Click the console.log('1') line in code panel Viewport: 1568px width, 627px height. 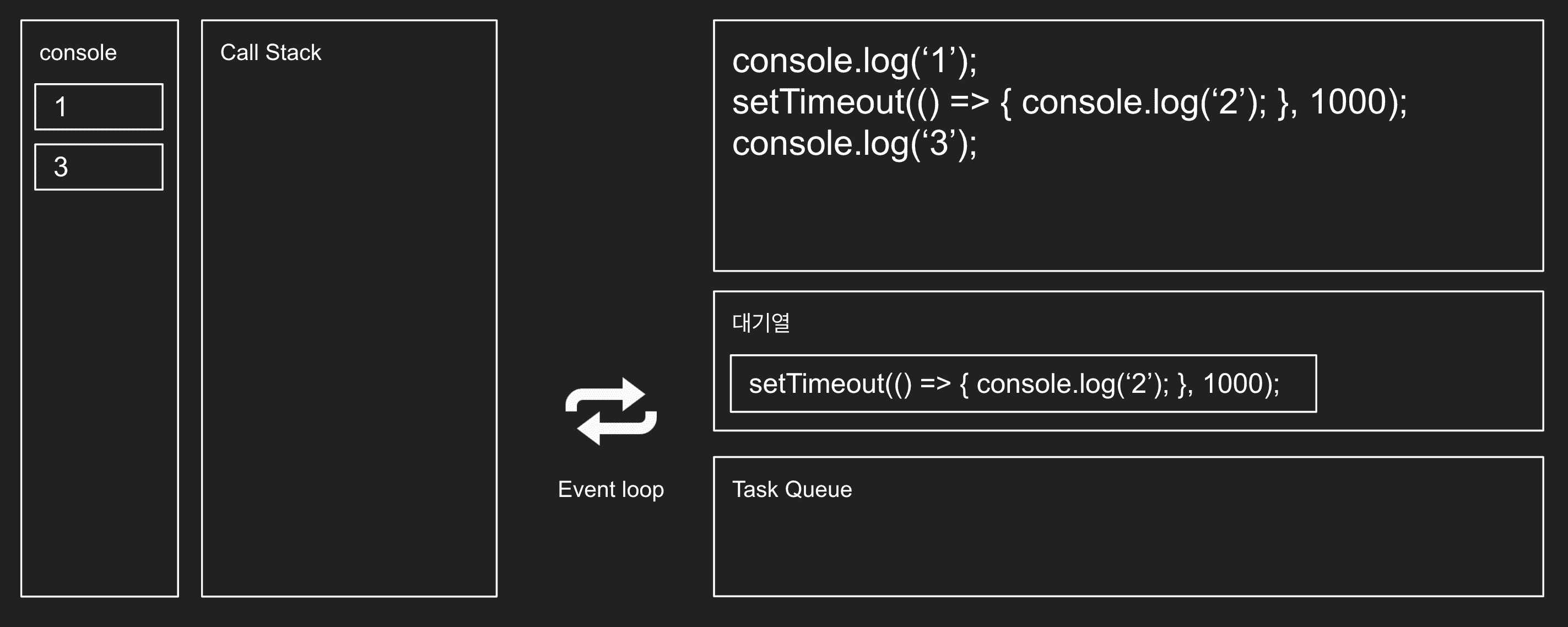tap(854, 61)
